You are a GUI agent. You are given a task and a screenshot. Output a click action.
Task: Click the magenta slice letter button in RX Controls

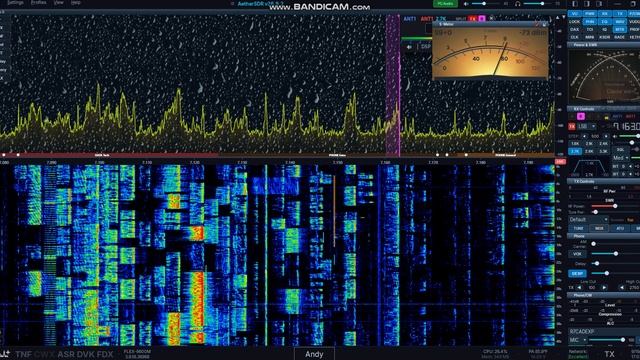point(581,116)
